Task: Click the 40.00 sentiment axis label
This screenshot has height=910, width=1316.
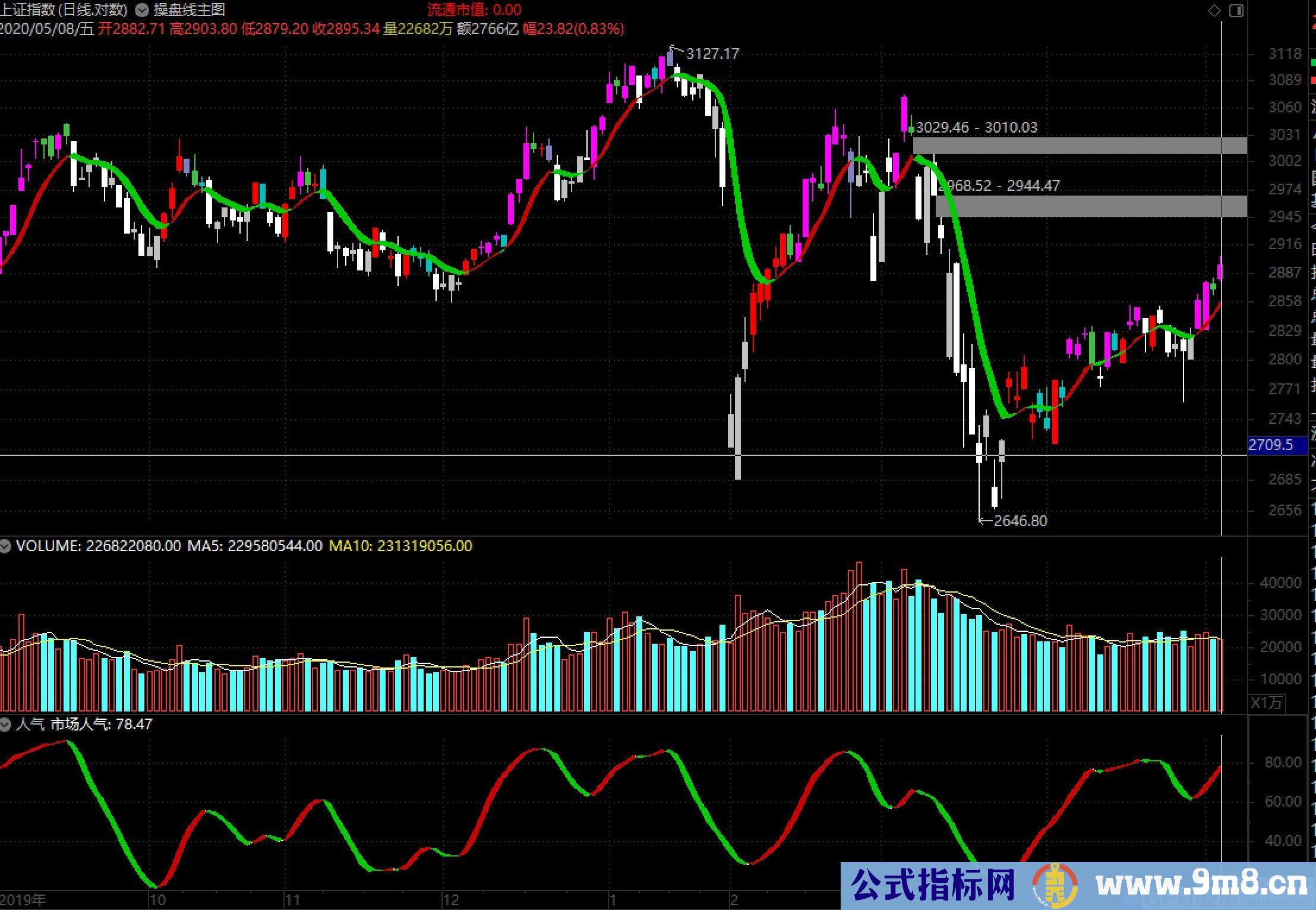Action: [x=1283, y=840]
